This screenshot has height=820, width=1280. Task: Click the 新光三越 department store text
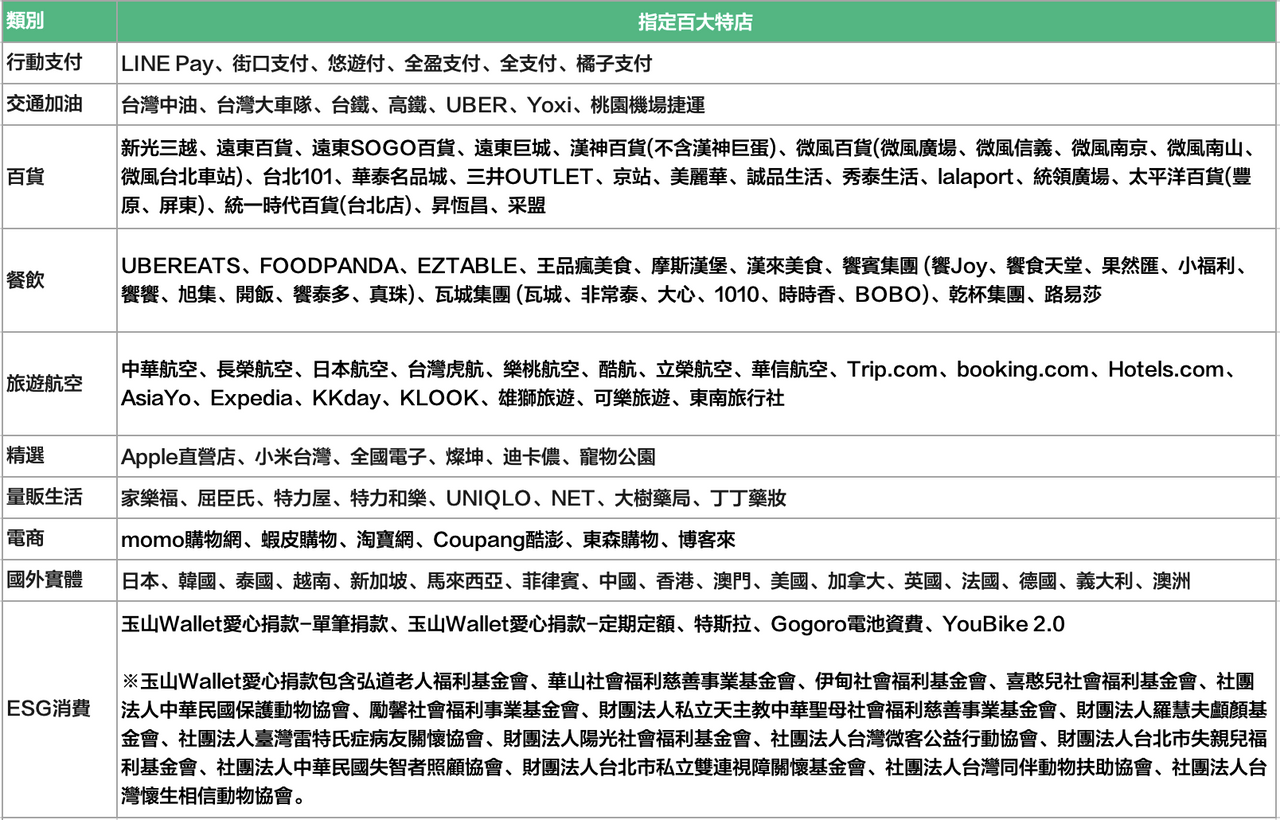pos(159,149)
